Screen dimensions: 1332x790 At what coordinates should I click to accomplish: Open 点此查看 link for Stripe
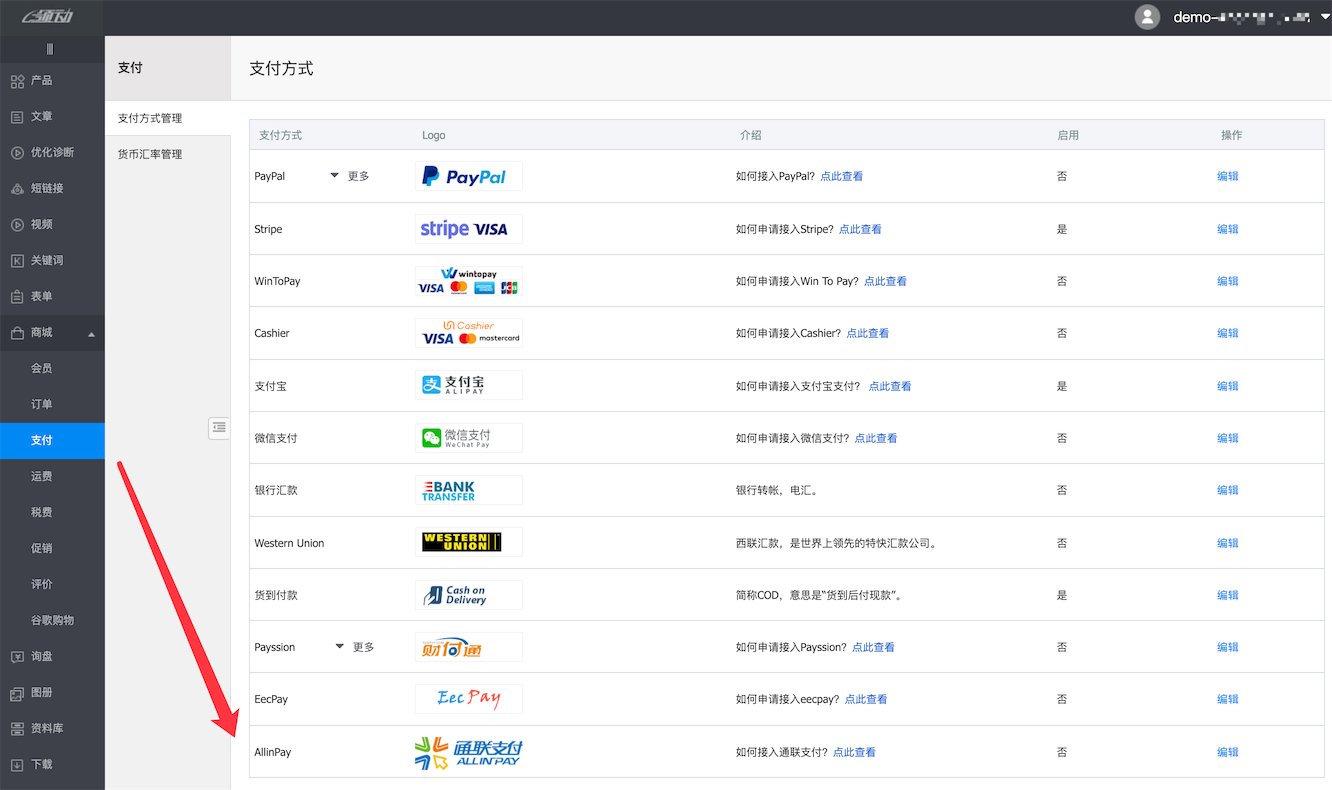click(x=859, y=228)
